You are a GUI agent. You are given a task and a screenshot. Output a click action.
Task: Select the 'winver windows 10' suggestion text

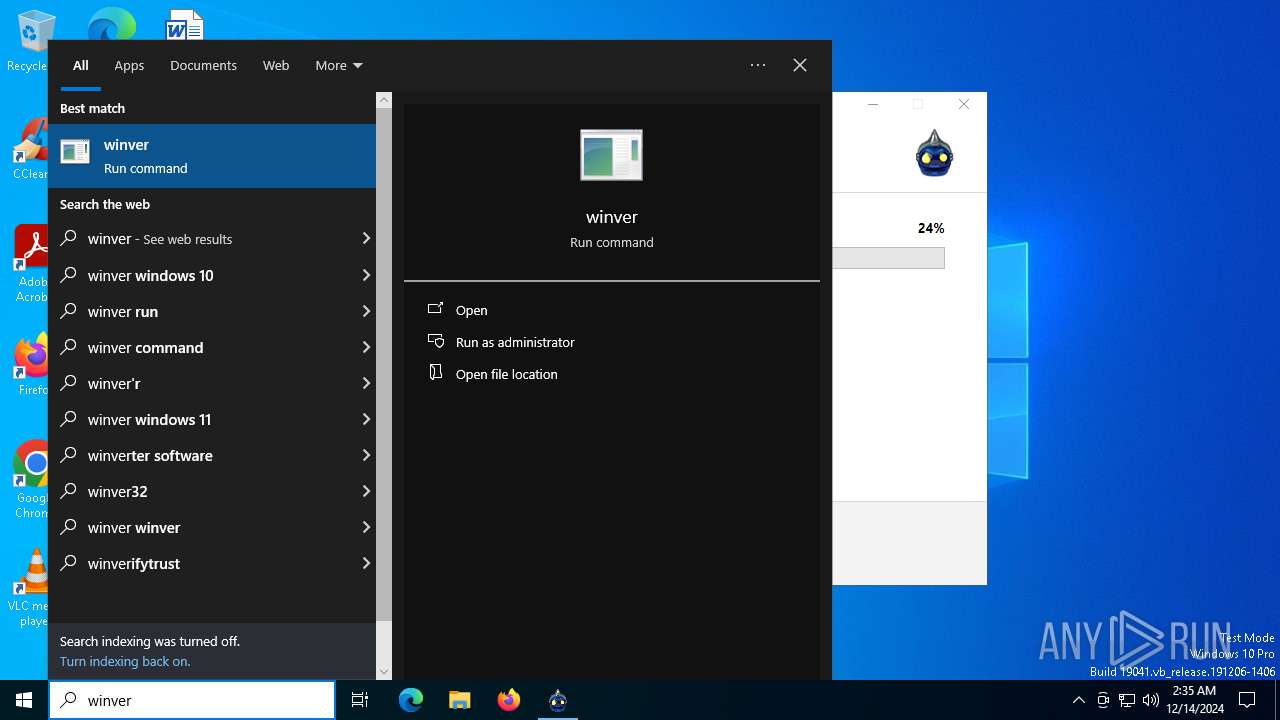coord(150,275)
